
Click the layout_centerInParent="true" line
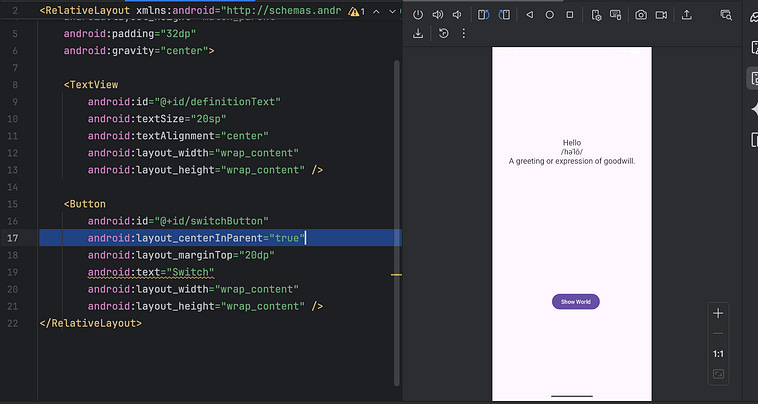pos(196,238)
